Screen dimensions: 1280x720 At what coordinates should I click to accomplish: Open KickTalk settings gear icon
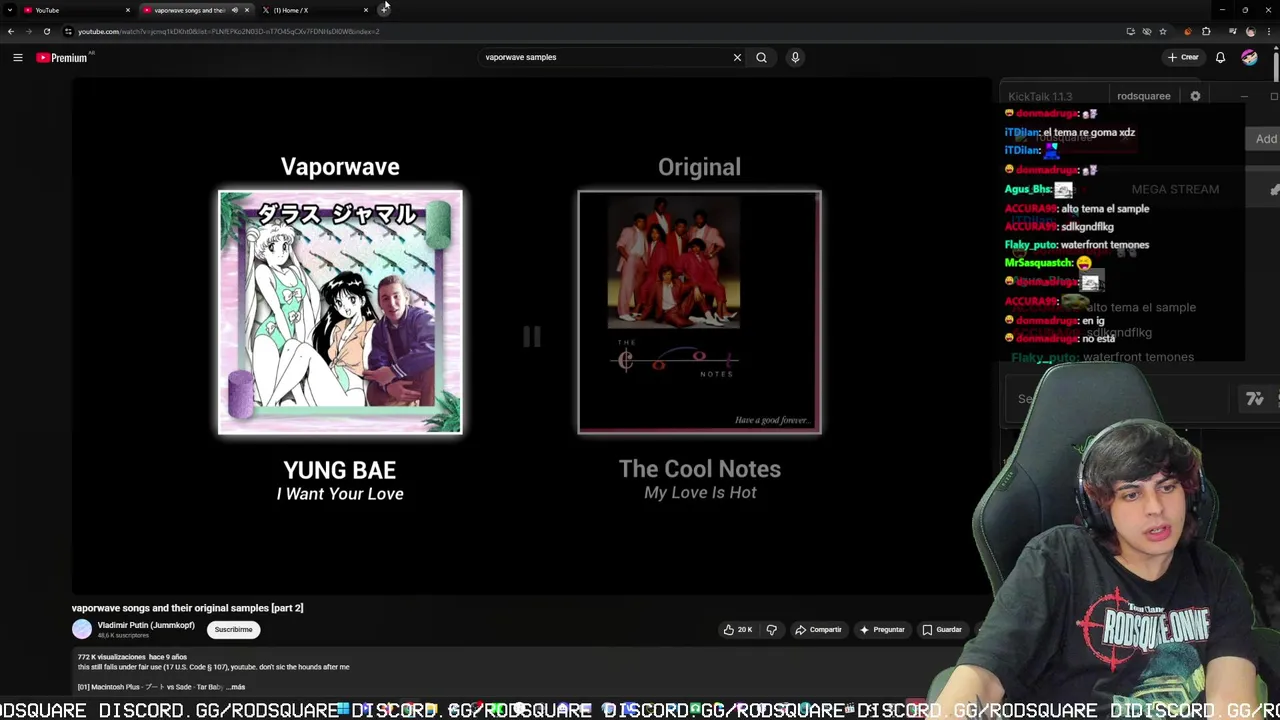click(1195, 96)
